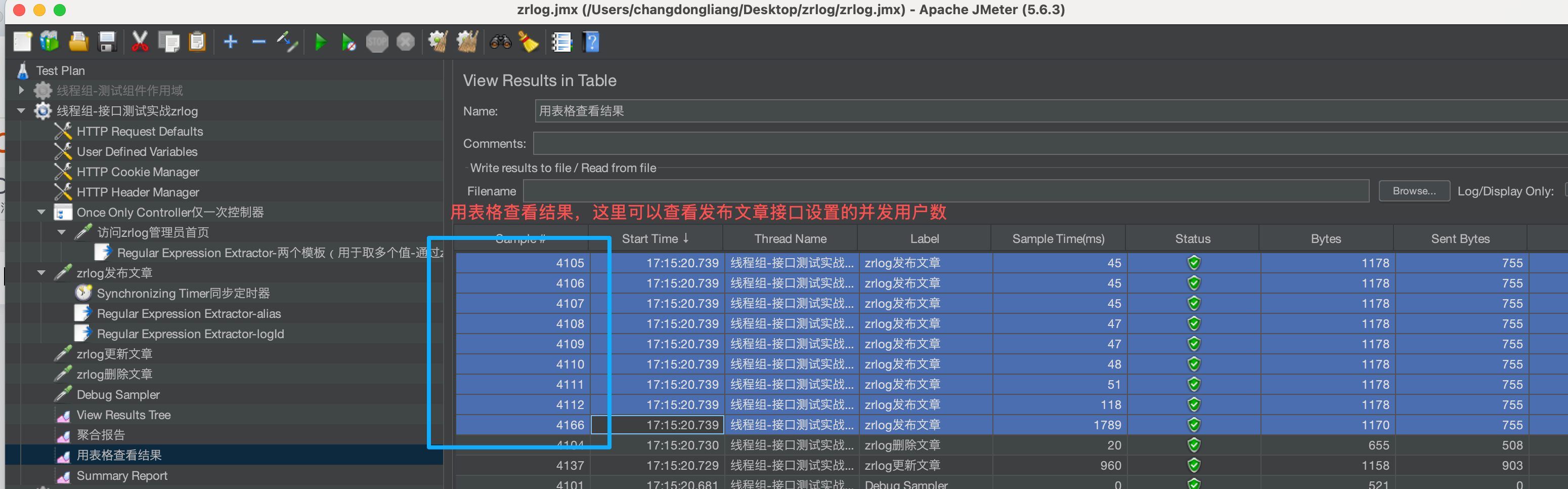Select zrlog删除文章 sampler in the tree
Image resolution: width=1568 pixels, height=489 pixels.
tap(114, 374)
